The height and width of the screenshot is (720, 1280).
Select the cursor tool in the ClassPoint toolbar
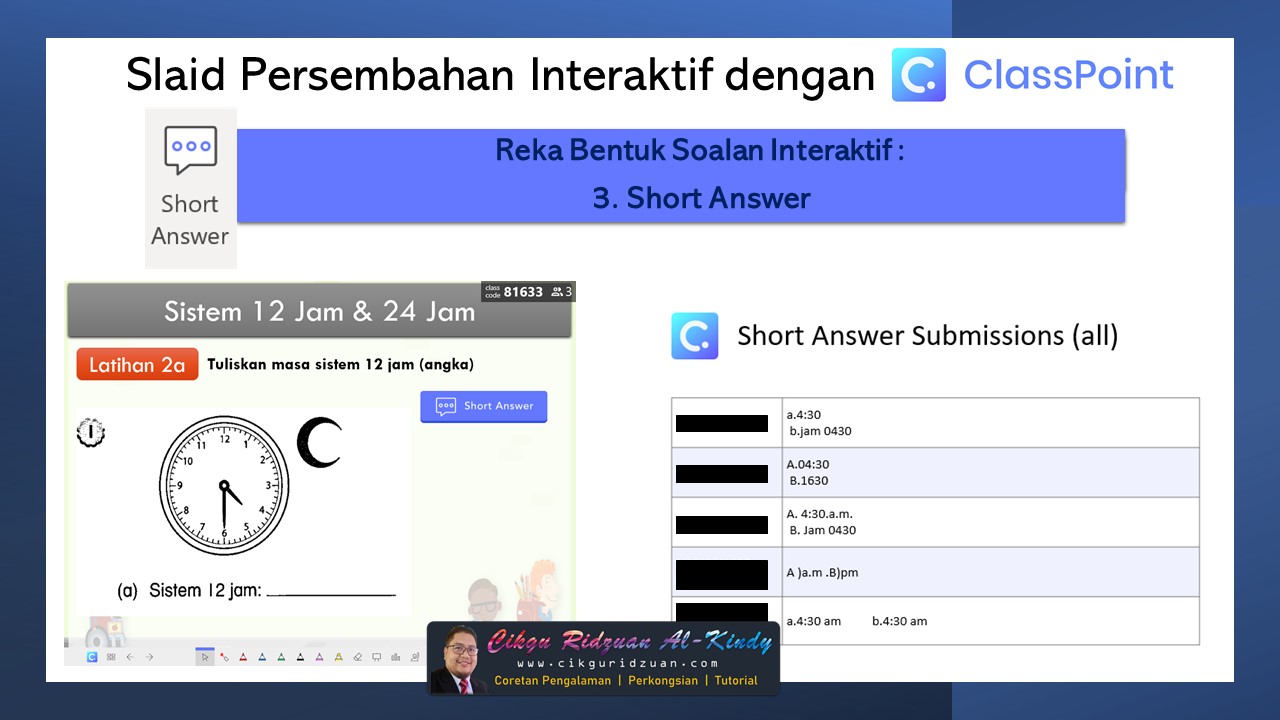[x=205, y=657]
